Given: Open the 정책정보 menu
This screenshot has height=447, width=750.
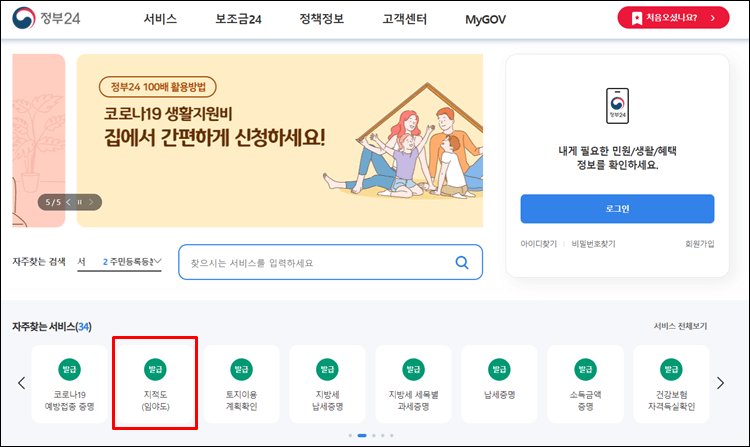Looking at the screenshot, I should [x=321, y=19].
